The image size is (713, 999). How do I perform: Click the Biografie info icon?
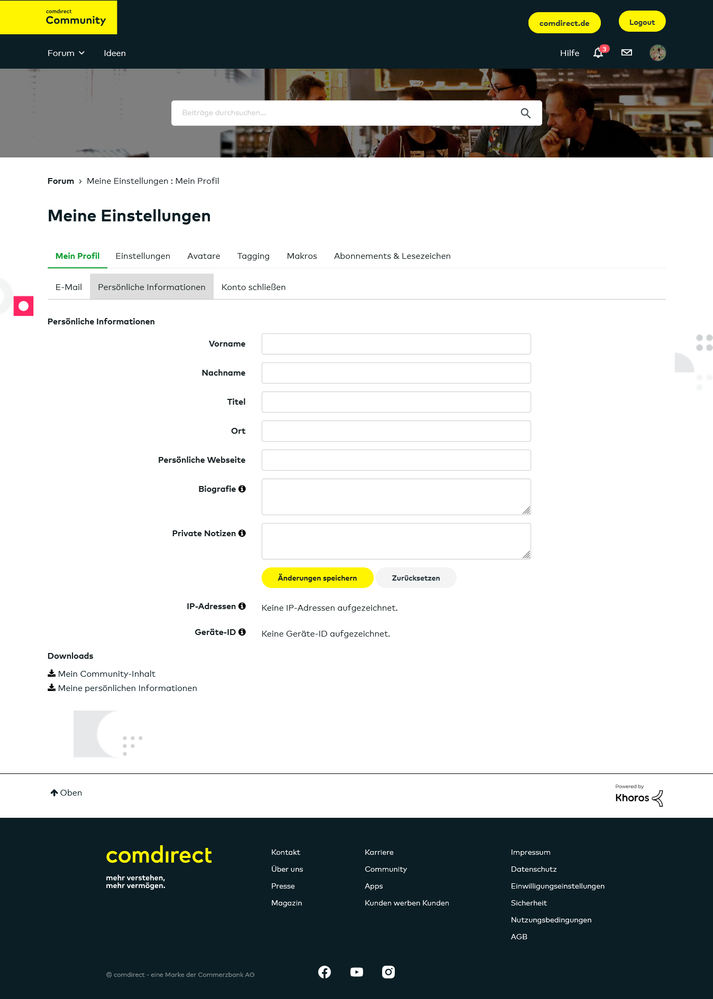click(x=242, y=489)
